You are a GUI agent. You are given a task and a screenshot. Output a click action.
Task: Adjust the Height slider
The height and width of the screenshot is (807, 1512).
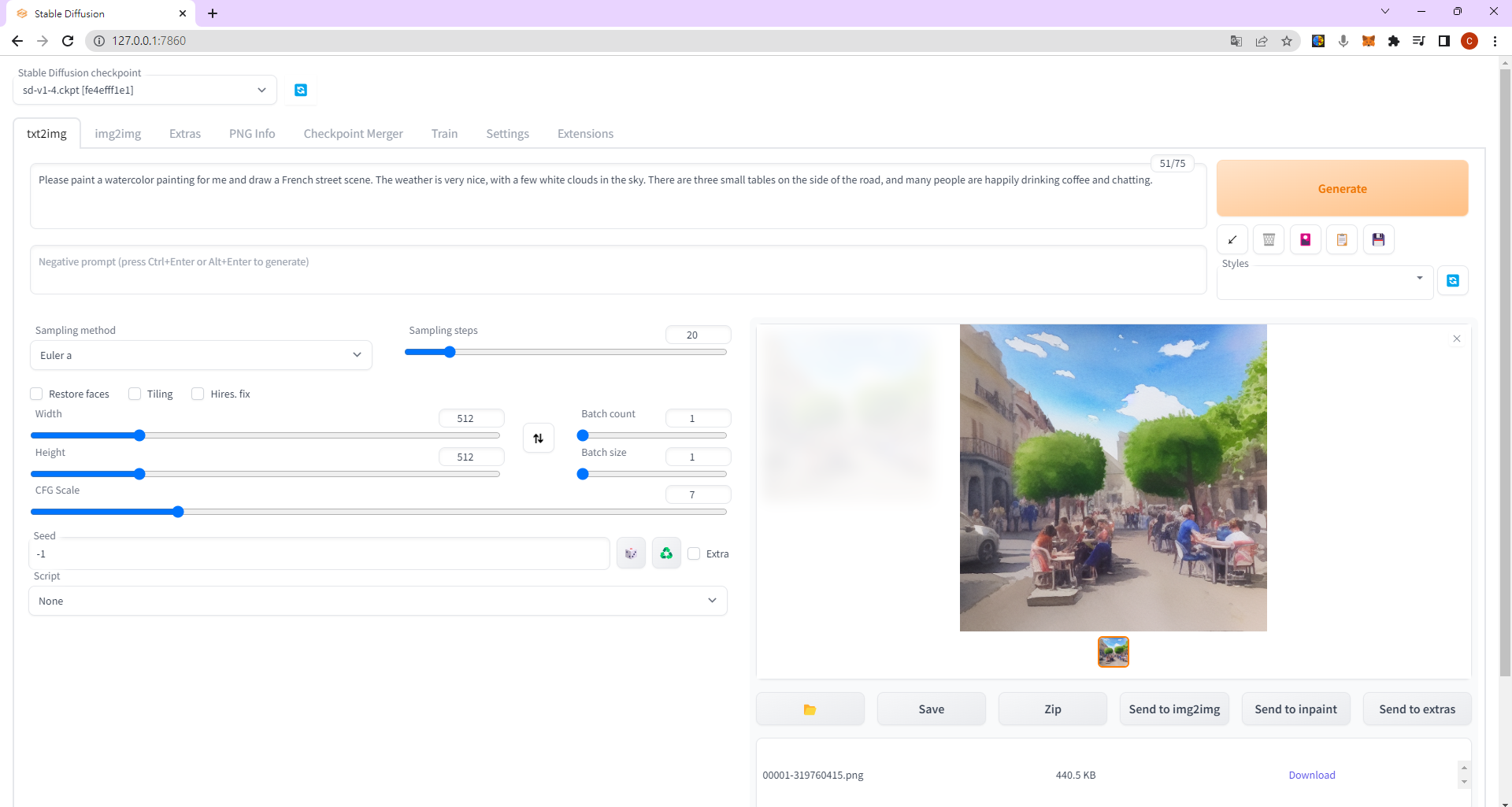(265, 474)
